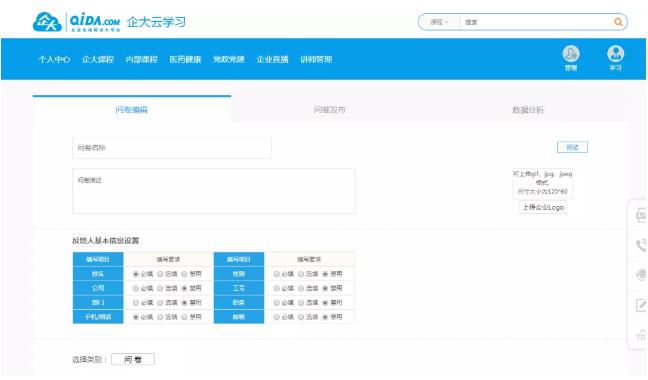Open 党政党建 in navigation bar
Screen dimensions: 648x380
click(x=229, y=59)
